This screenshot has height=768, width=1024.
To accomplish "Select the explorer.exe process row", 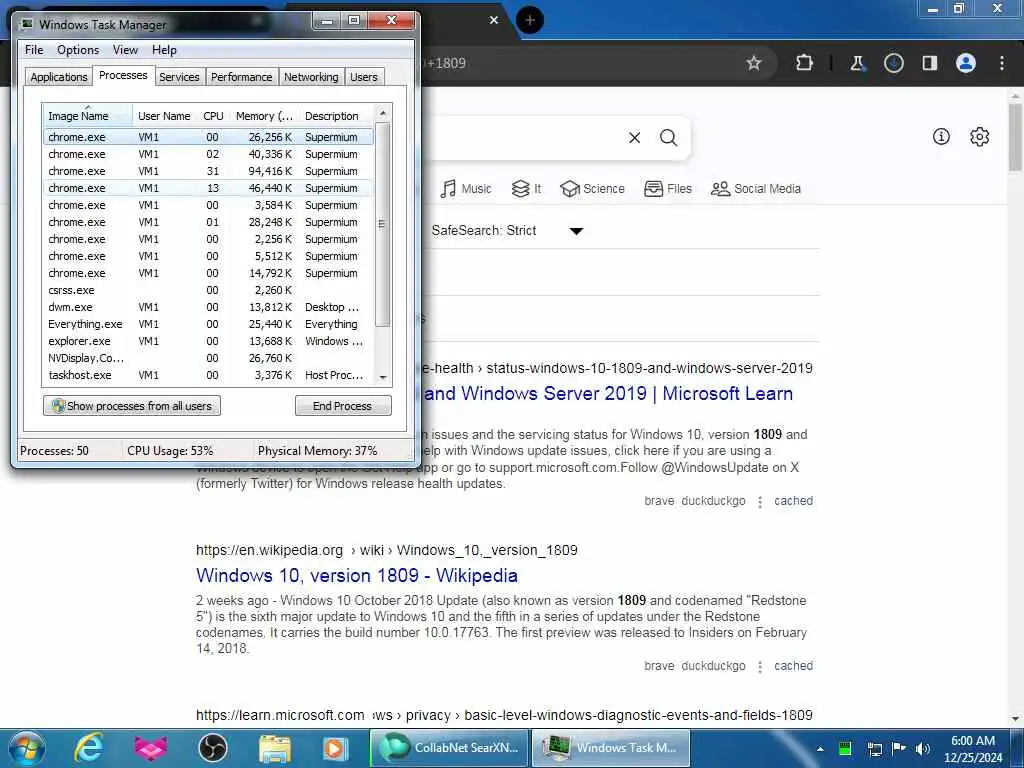I will pyautogui.click(x=208, y=341).
